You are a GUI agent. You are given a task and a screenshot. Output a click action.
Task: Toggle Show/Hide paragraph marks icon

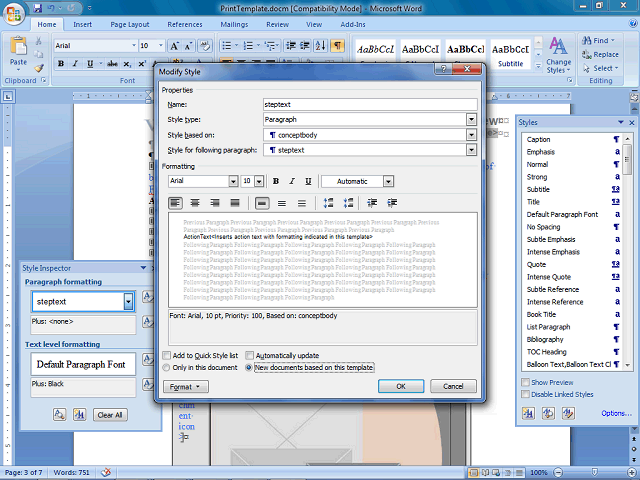coord(337,46)
